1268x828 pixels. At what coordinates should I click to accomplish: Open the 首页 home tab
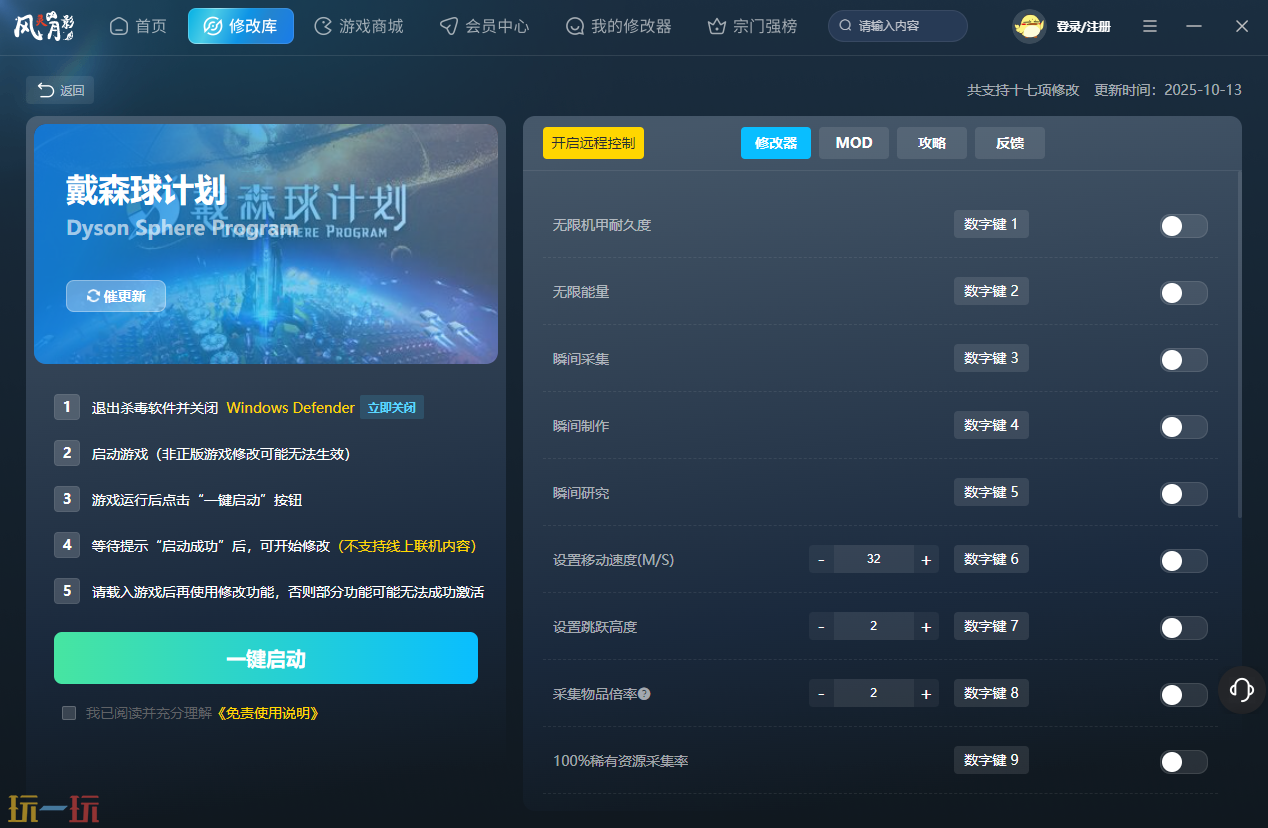138,26
